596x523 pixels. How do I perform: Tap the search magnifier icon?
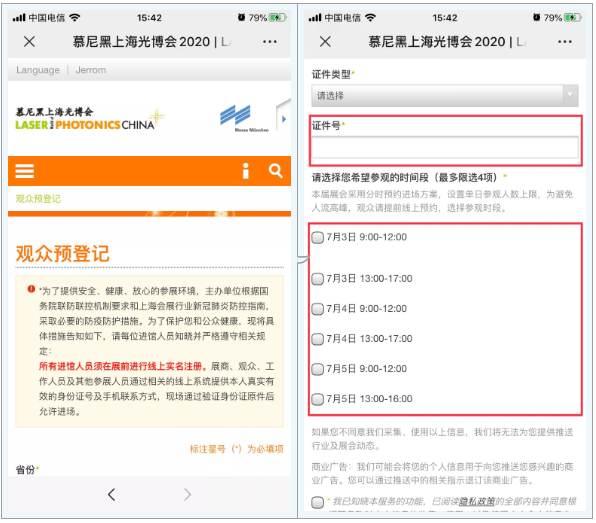click(x=276, y=171)
